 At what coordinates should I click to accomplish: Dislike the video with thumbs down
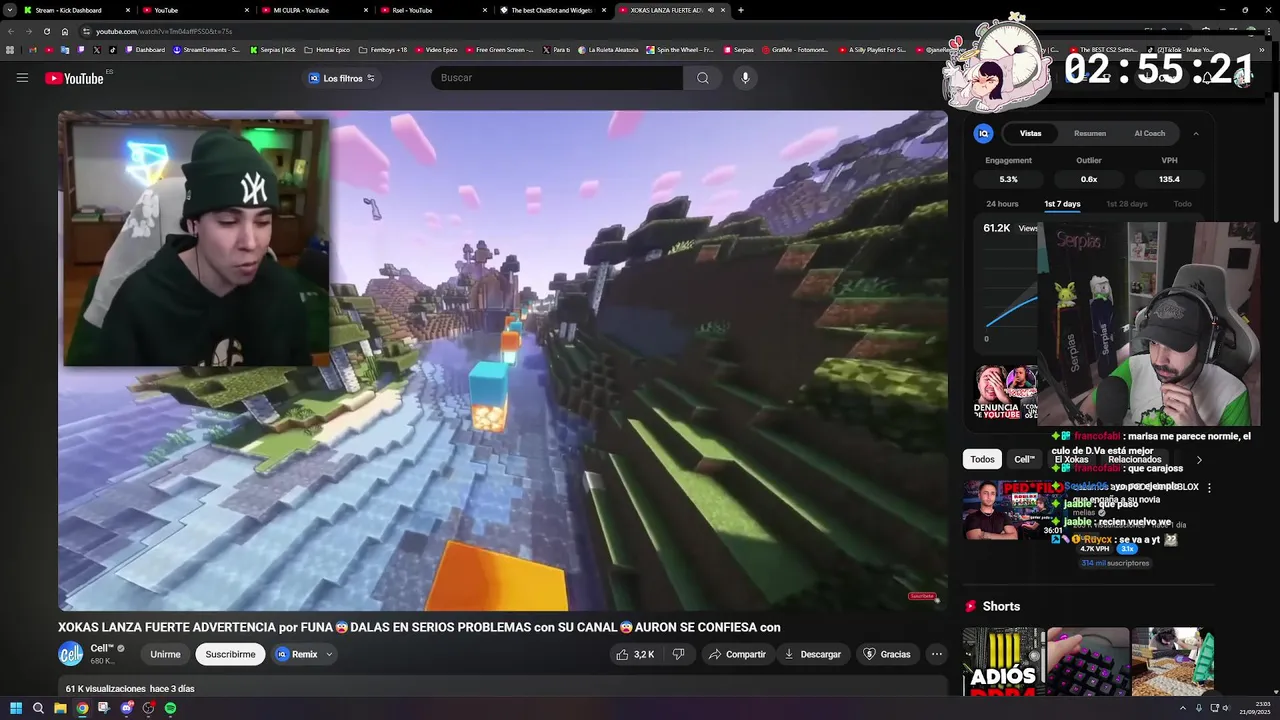[x=678, y=654]
